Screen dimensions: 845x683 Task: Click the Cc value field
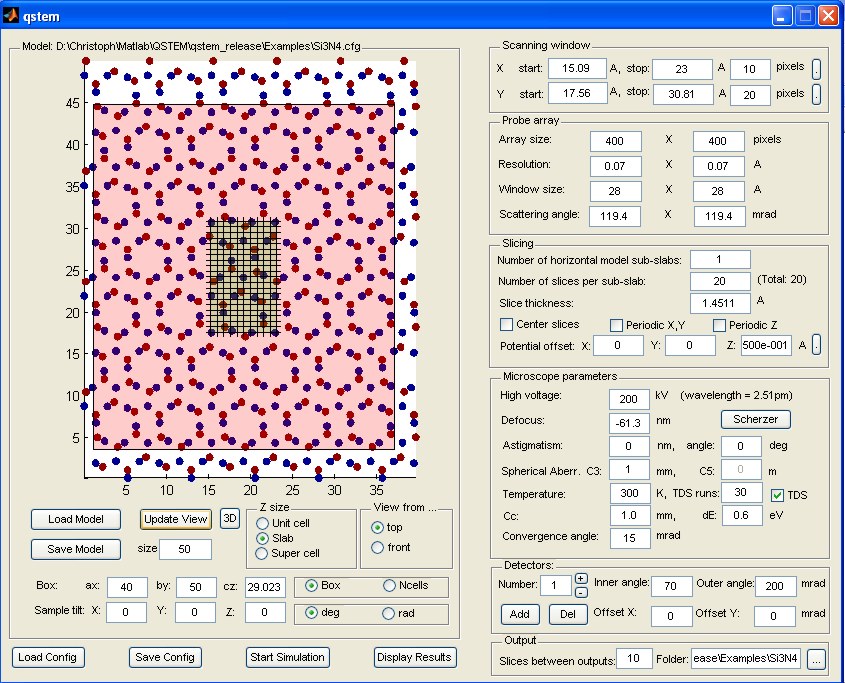tap(630, 515)
